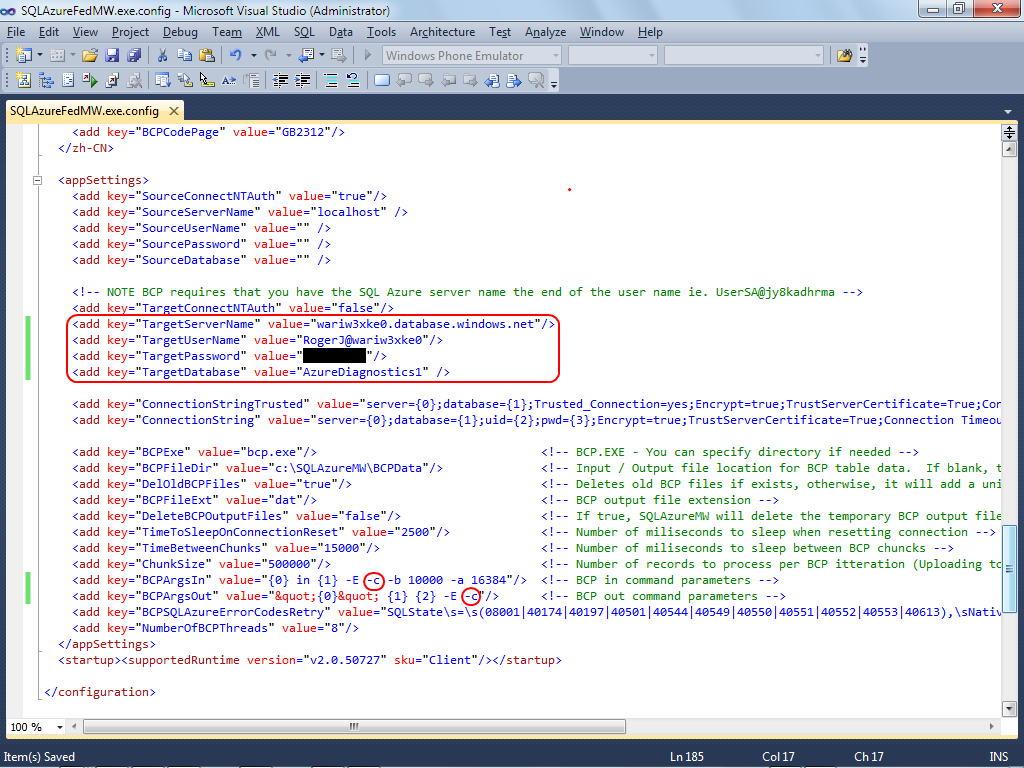This screenshot has height=768, width=1024.
Task: Click the Display Word Completion icon
Action: tap(229, 80)
